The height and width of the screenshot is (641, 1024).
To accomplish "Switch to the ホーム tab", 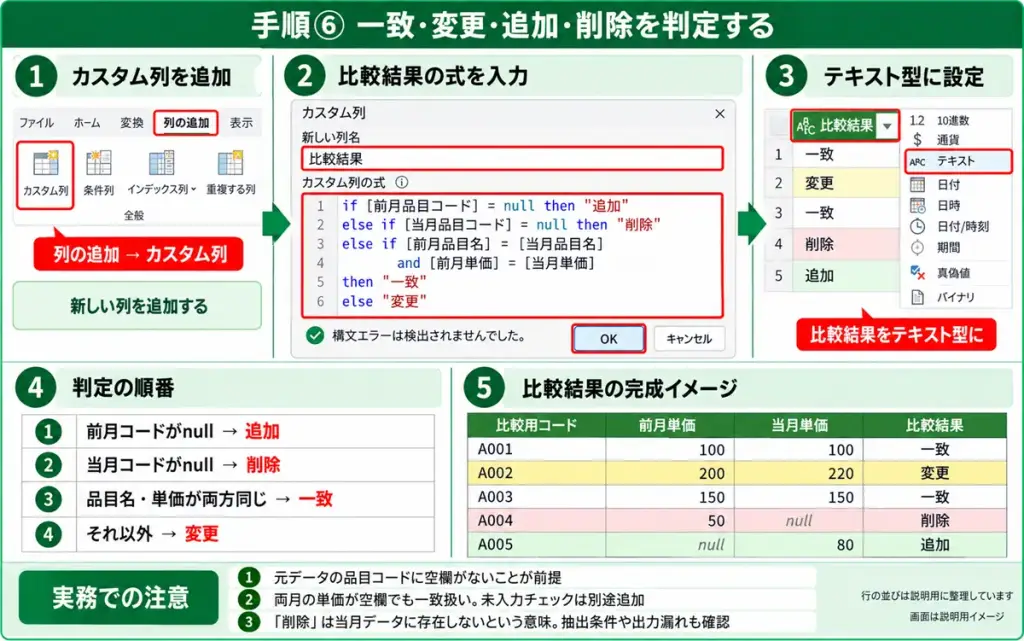I will pos(87,123).
